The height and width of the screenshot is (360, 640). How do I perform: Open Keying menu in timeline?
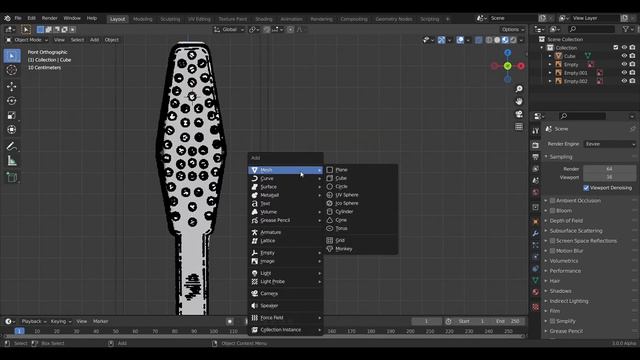[x=61, y=322]
